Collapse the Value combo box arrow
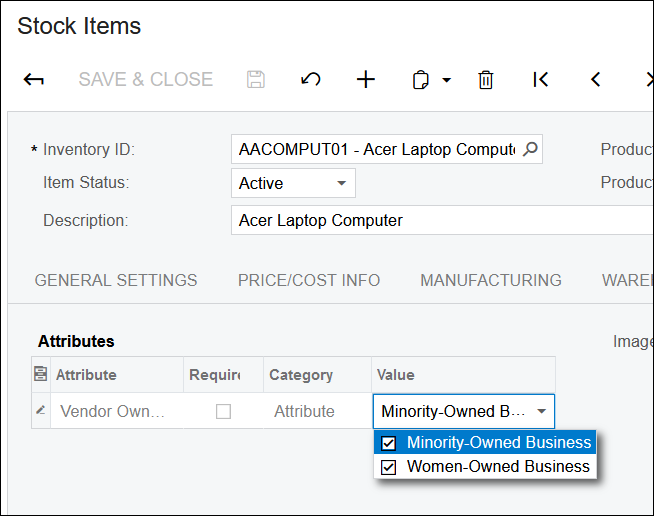This screenshot has height=516, width=654. 541,411
